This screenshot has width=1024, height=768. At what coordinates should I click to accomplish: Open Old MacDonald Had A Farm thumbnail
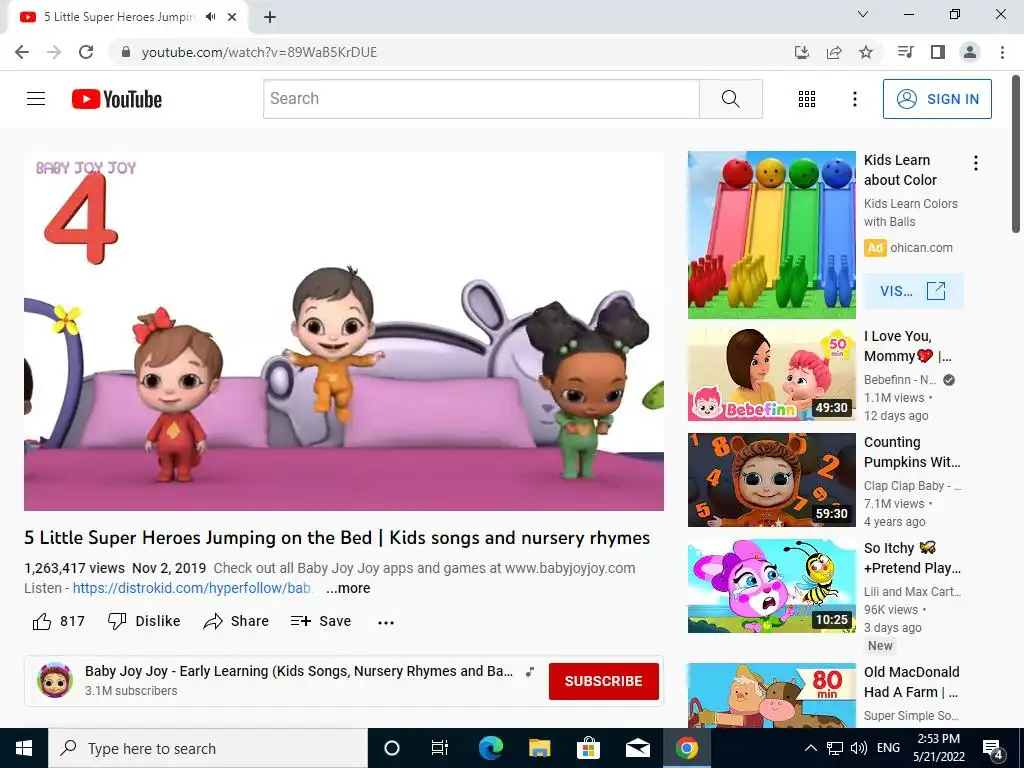point(771,695)
